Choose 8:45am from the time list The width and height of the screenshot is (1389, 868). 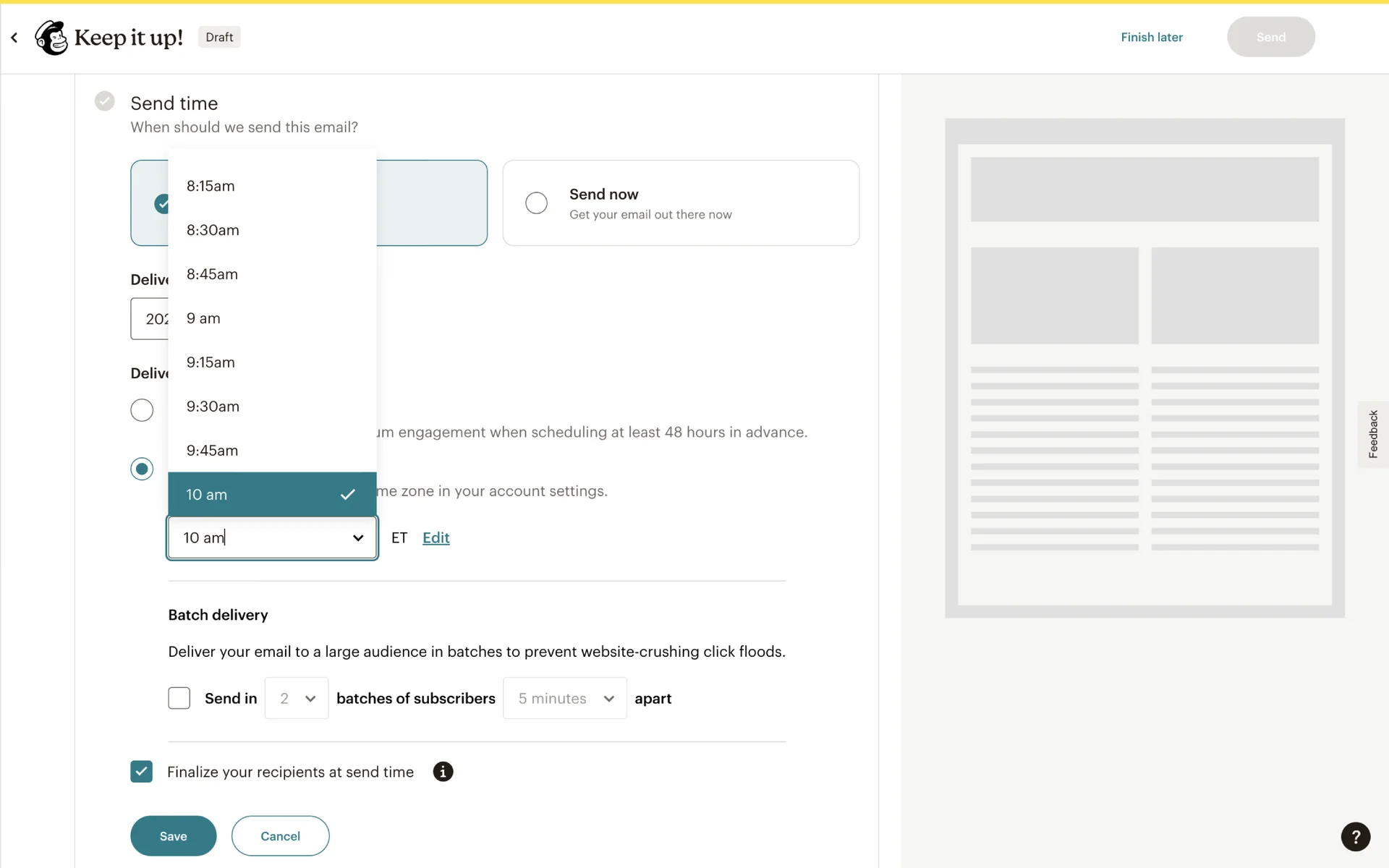pyautogui.click(x=212, y=274)
